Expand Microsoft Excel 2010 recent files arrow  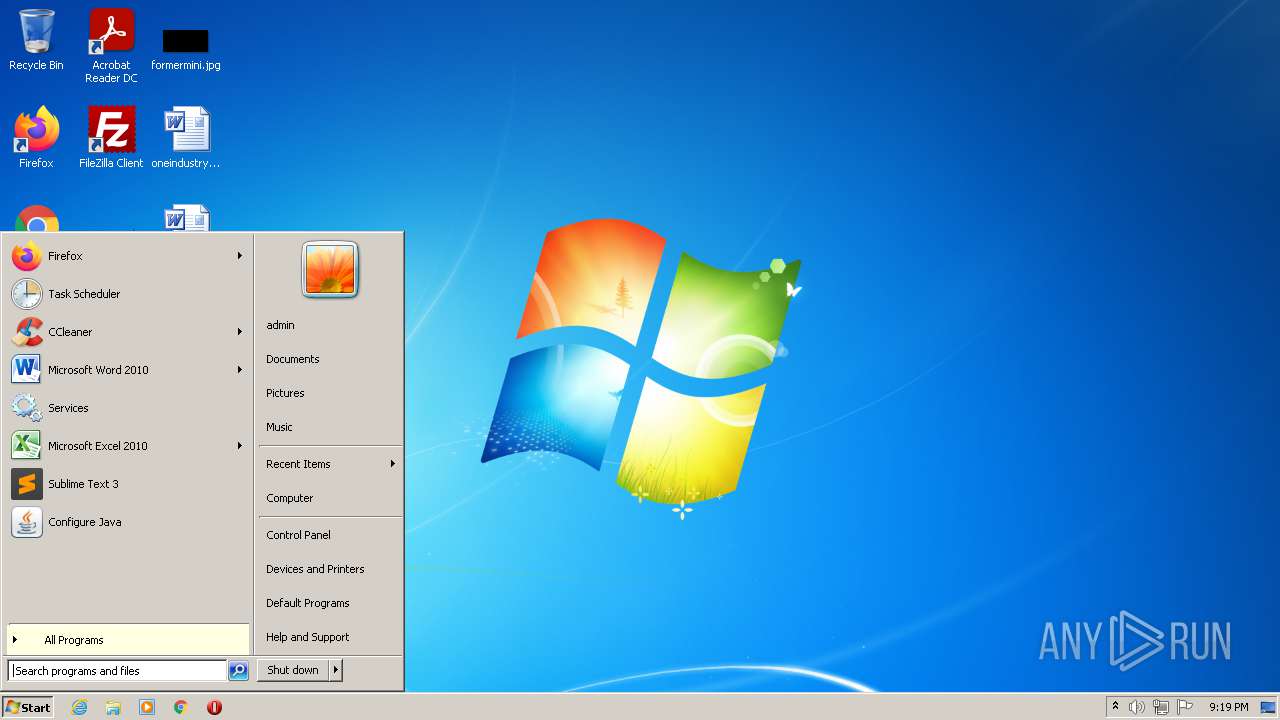[240, 446]
